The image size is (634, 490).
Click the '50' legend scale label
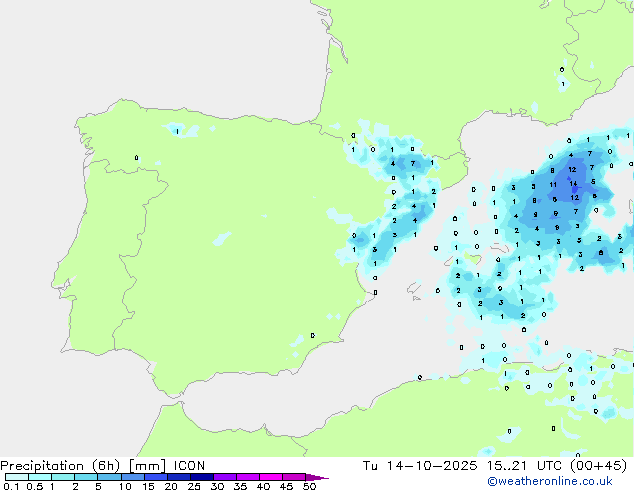coord(309,486)
